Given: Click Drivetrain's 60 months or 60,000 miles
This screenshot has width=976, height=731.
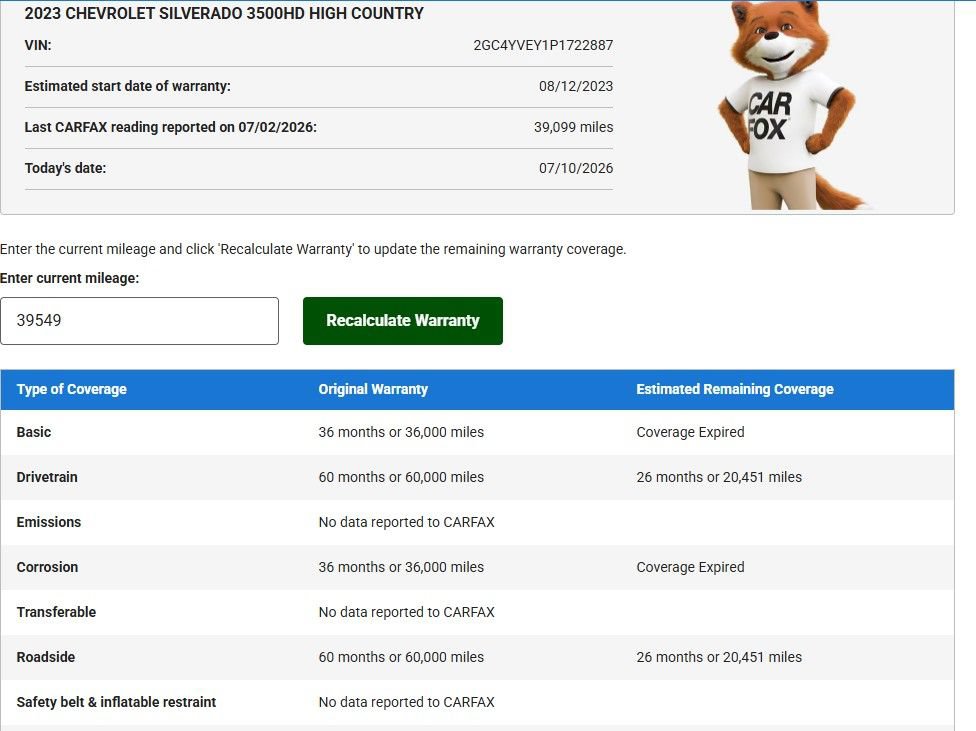Looking at the screenshot, I should tap(401, 477).
